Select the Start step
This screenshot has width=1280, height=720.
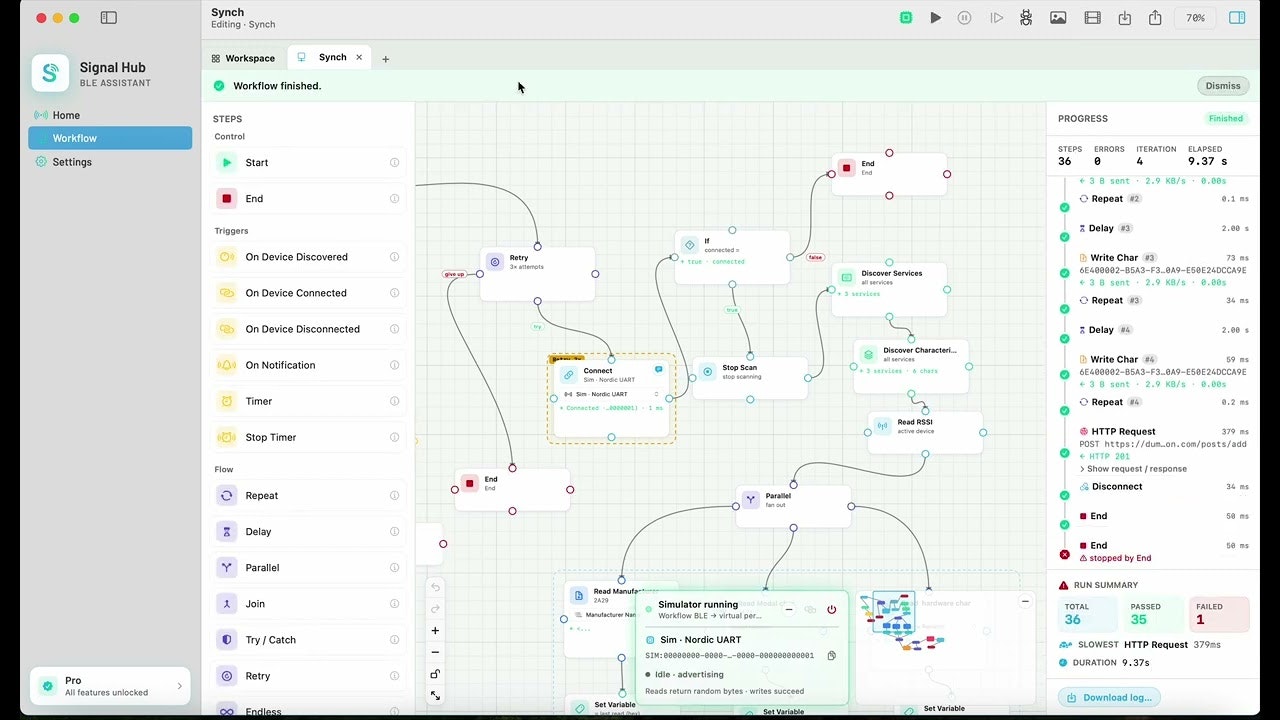pyautogui.click(x=310, y=162)
